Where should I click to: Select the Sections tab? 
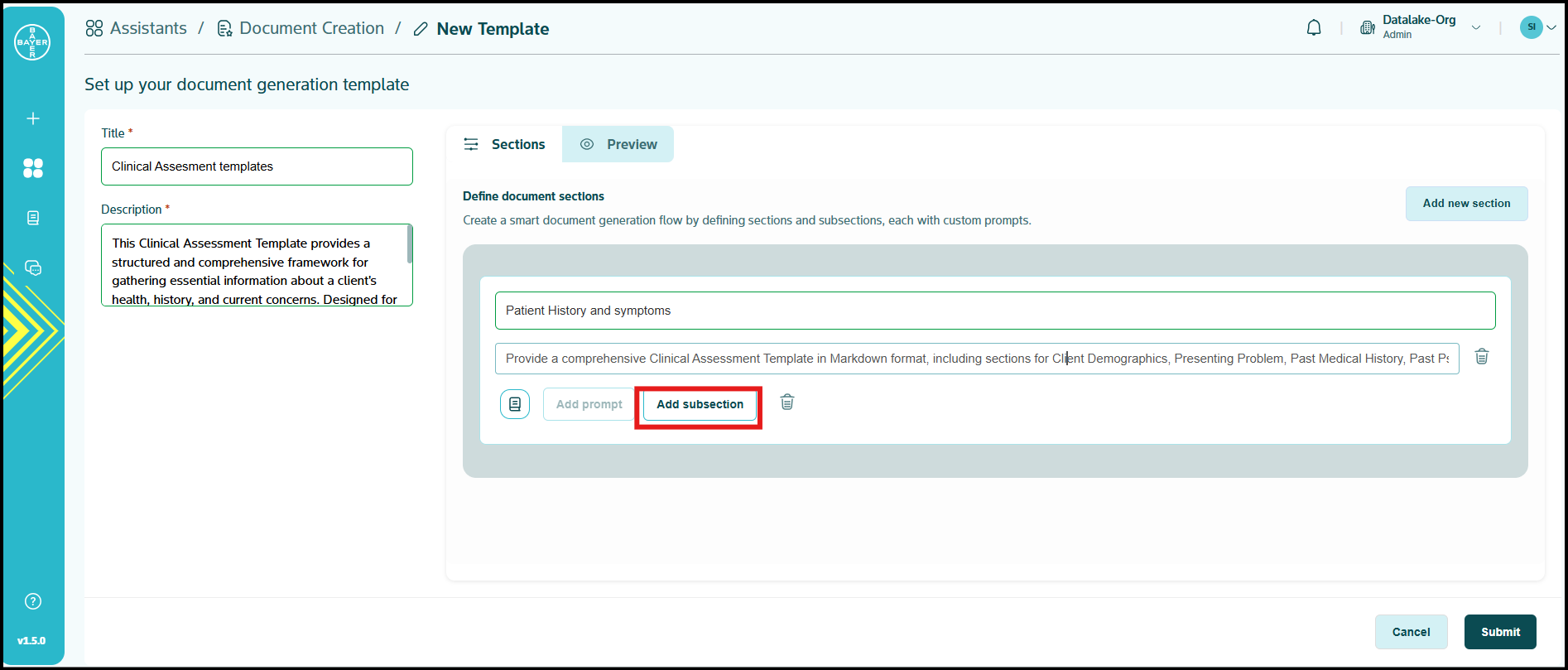click(504, 144)
